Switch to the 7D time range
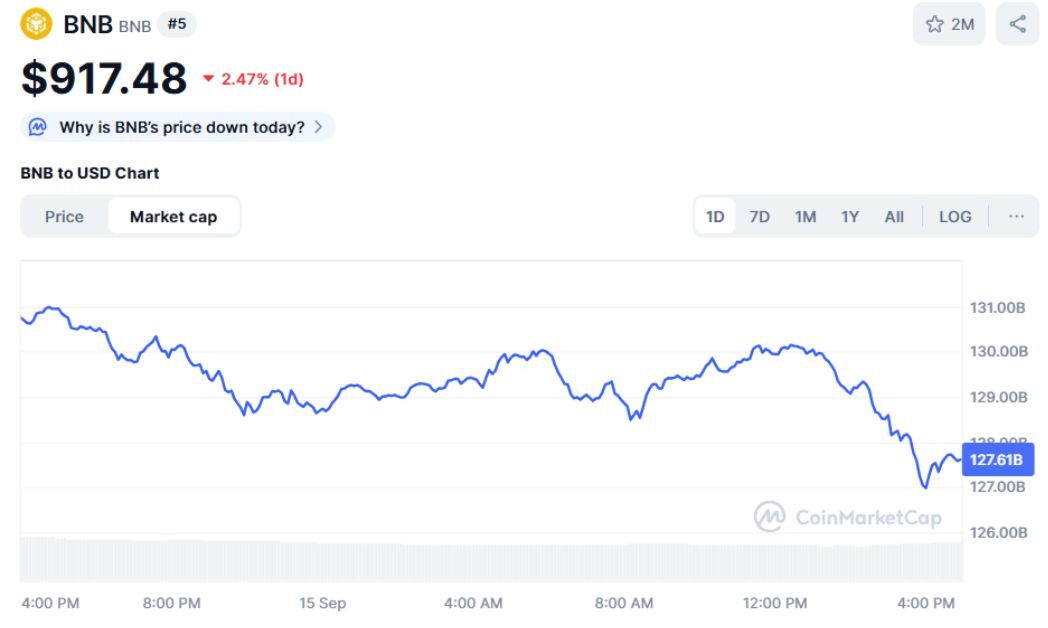This screenshot has height=628, width=1048. pyautogui.click(x=759, y=216)
